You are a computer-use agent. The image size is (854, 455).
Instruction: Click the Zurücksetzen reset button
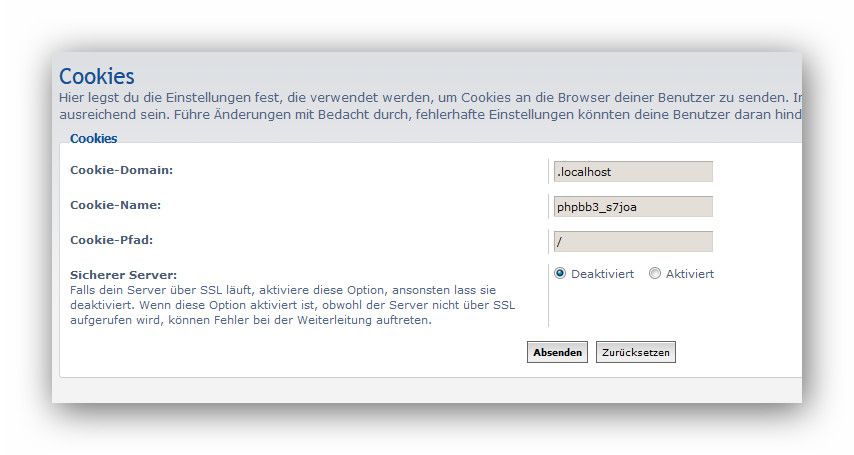click(x=636, y=352)
